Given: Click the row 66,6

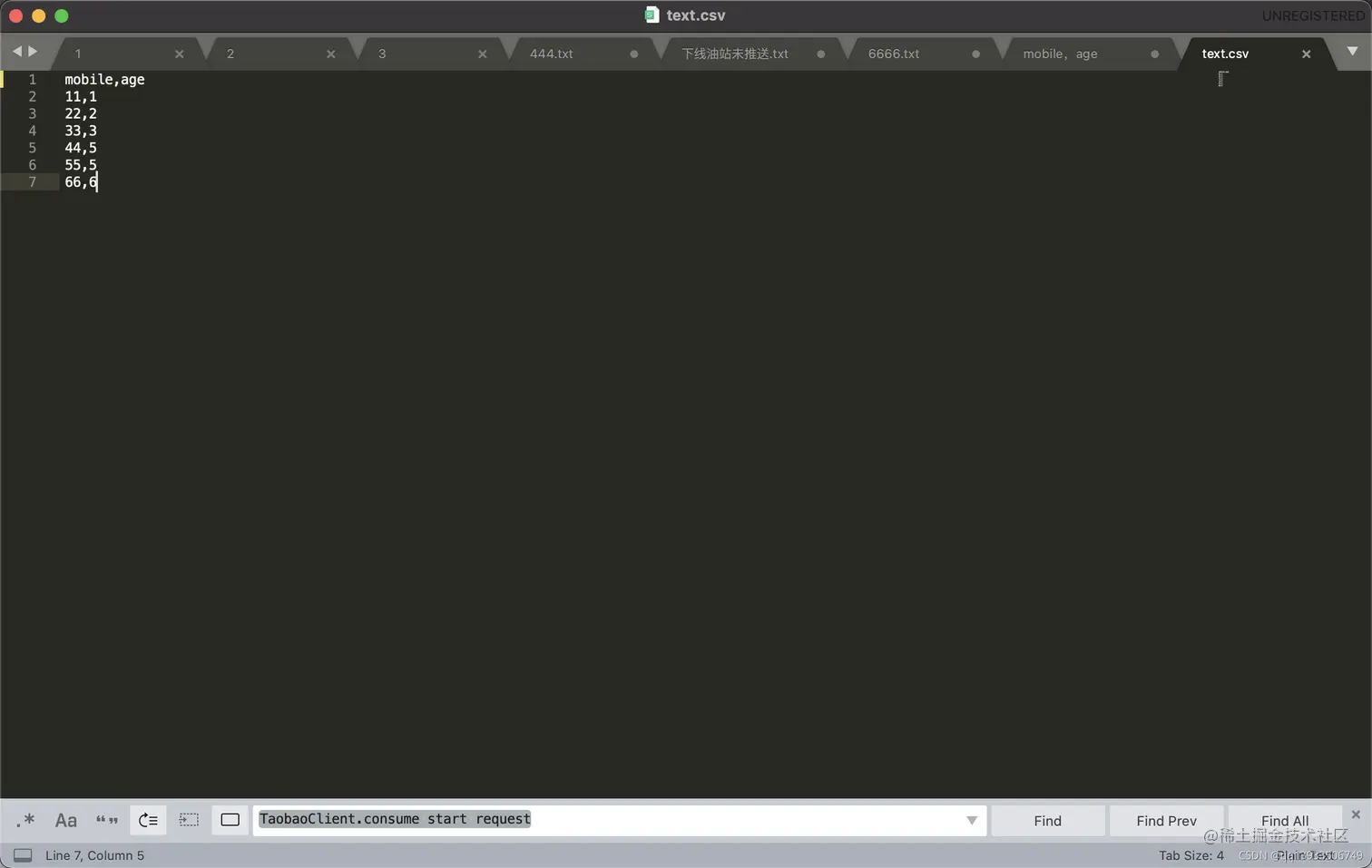Looking at the screenshot, I should pyautogui.click(x=81, y=182).
